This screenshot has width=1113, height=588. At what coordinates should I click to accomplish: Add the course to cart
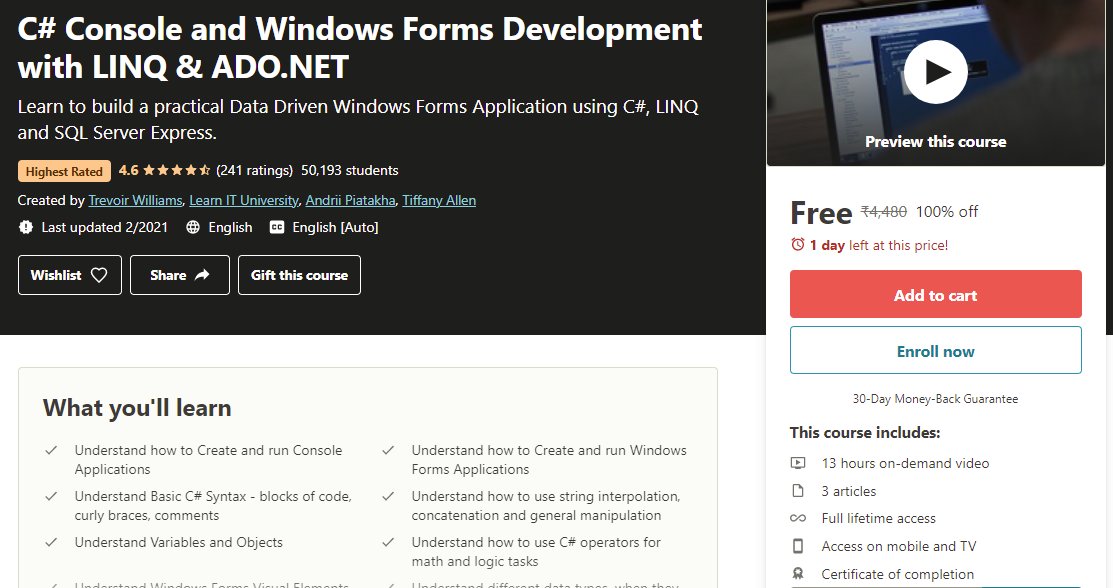pos(936,294)
